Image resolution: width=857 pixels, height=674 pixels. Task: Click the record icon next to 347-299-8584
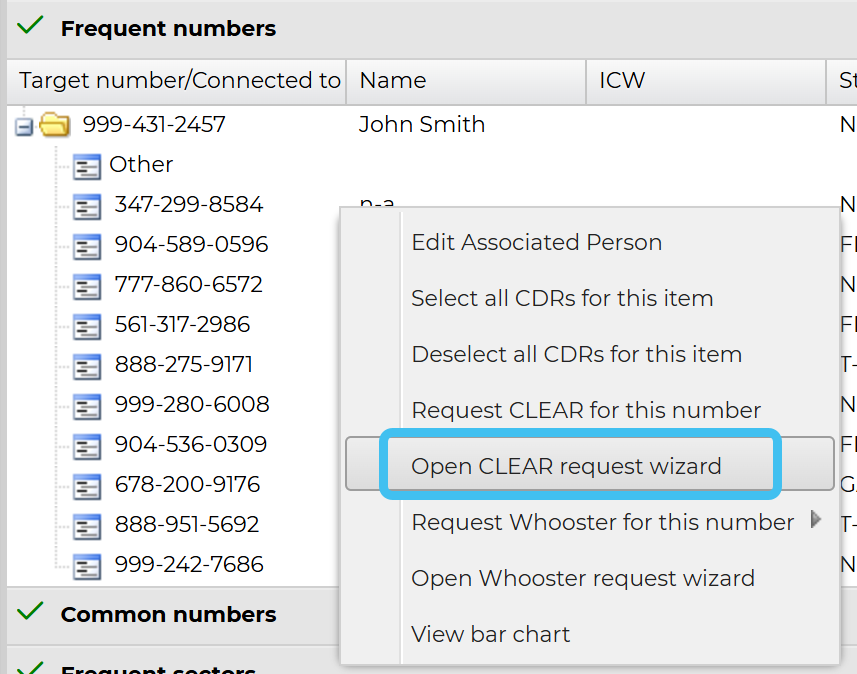88,206
